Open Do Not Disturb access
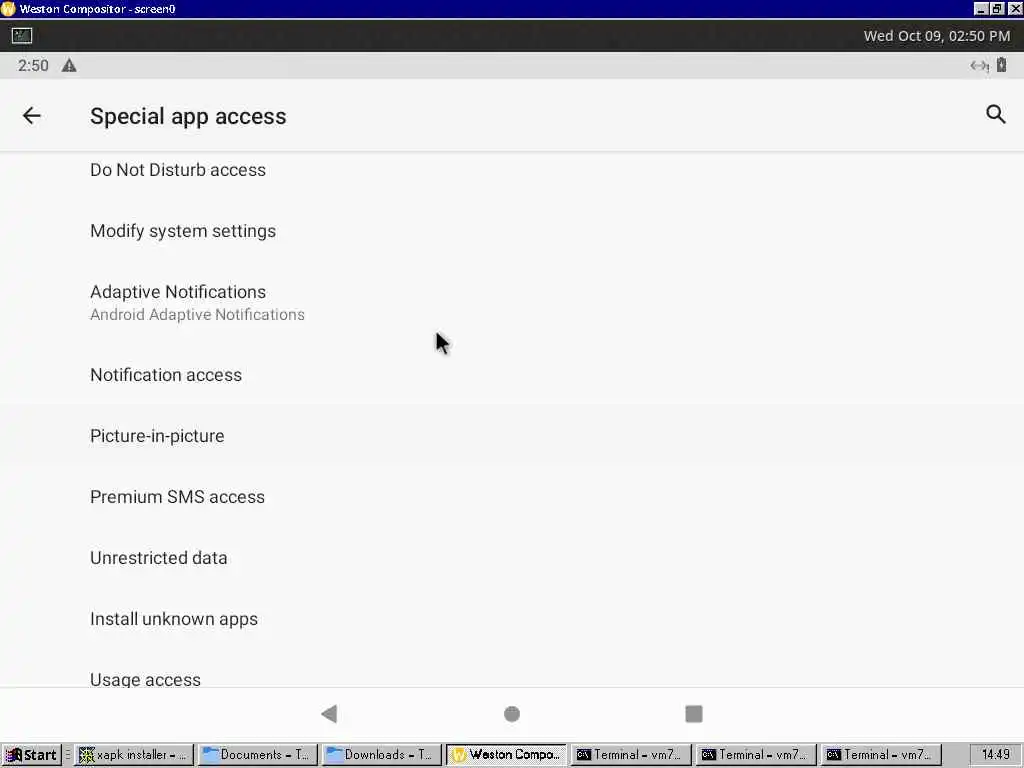This screenshot has width=1024, height=768. click(512, 170)
